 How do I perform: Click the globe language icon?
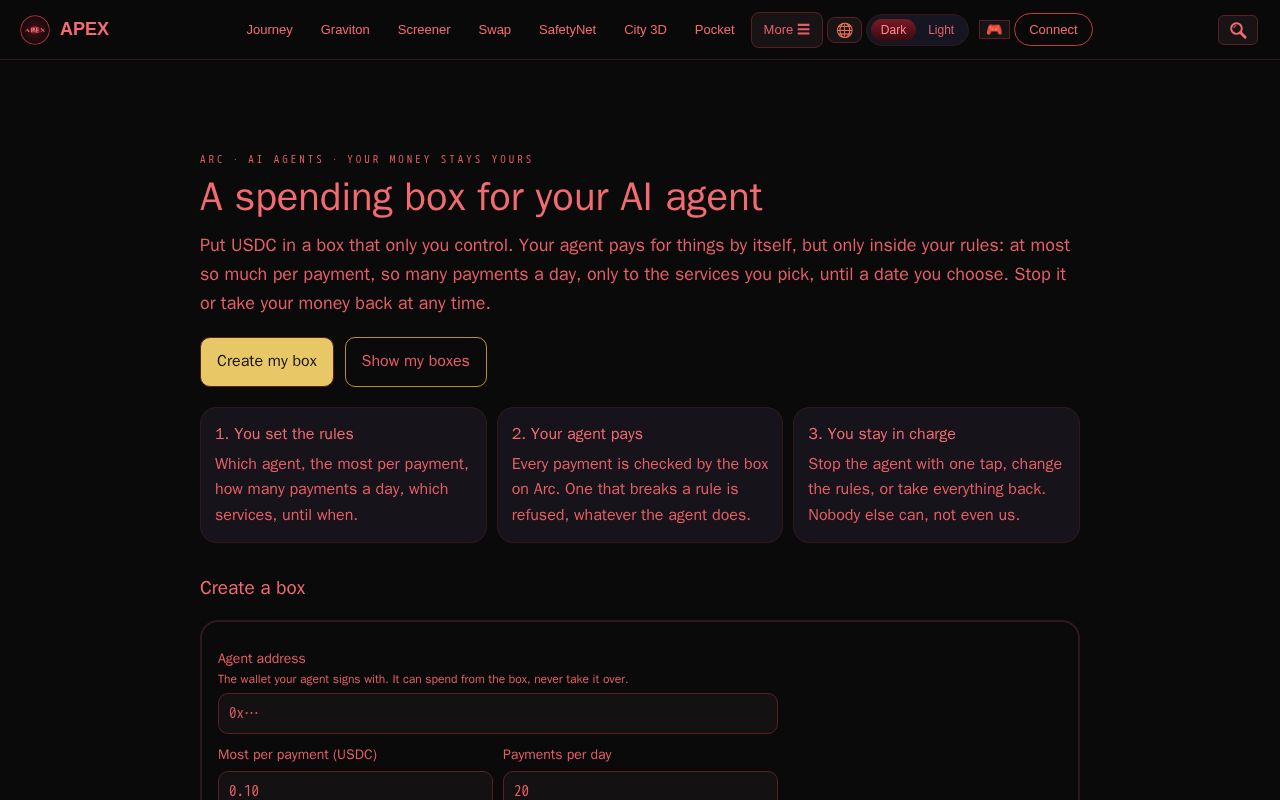[844, 30]
